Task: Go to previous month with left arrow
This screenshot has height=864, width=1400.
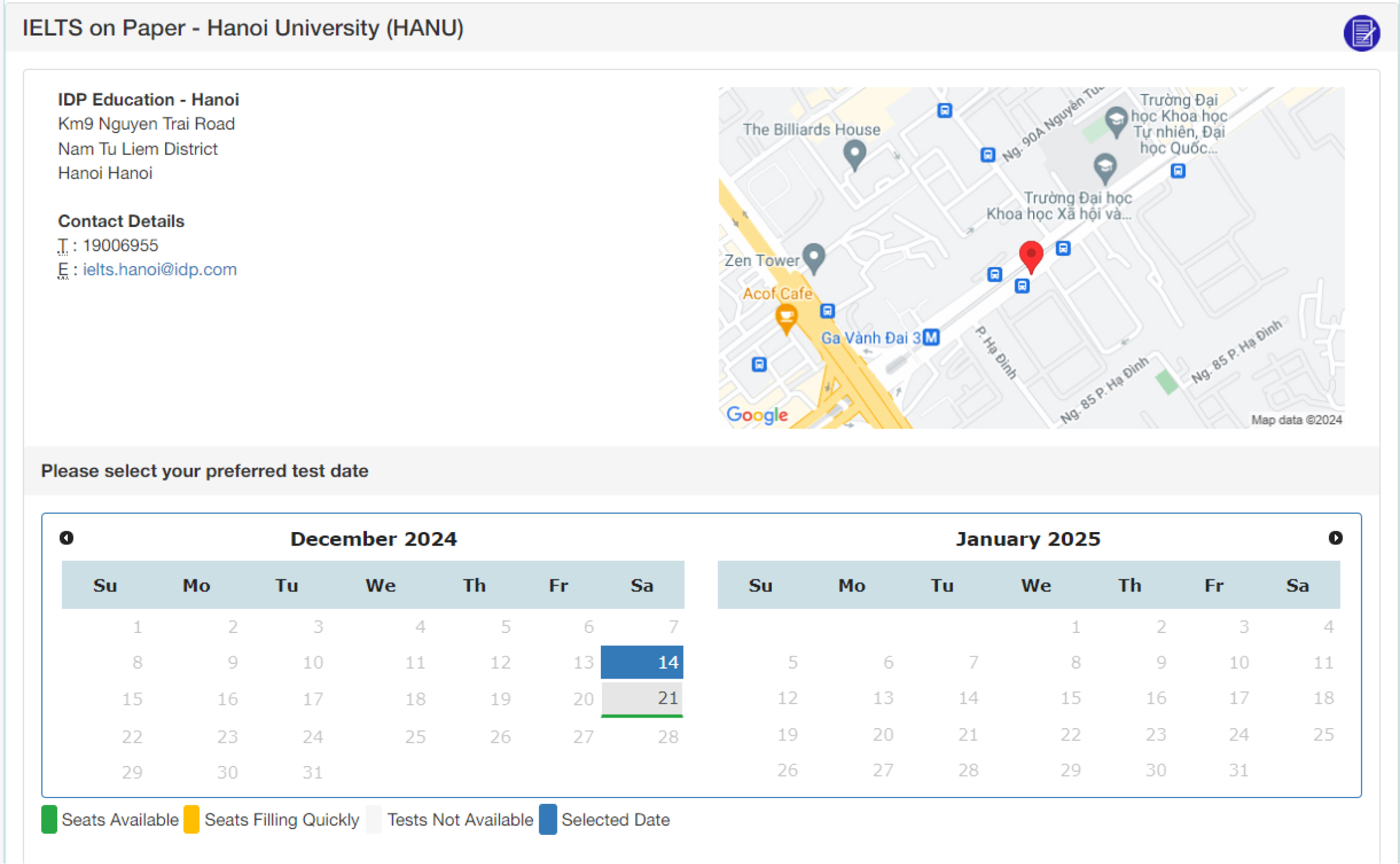Action: [66, 537]
